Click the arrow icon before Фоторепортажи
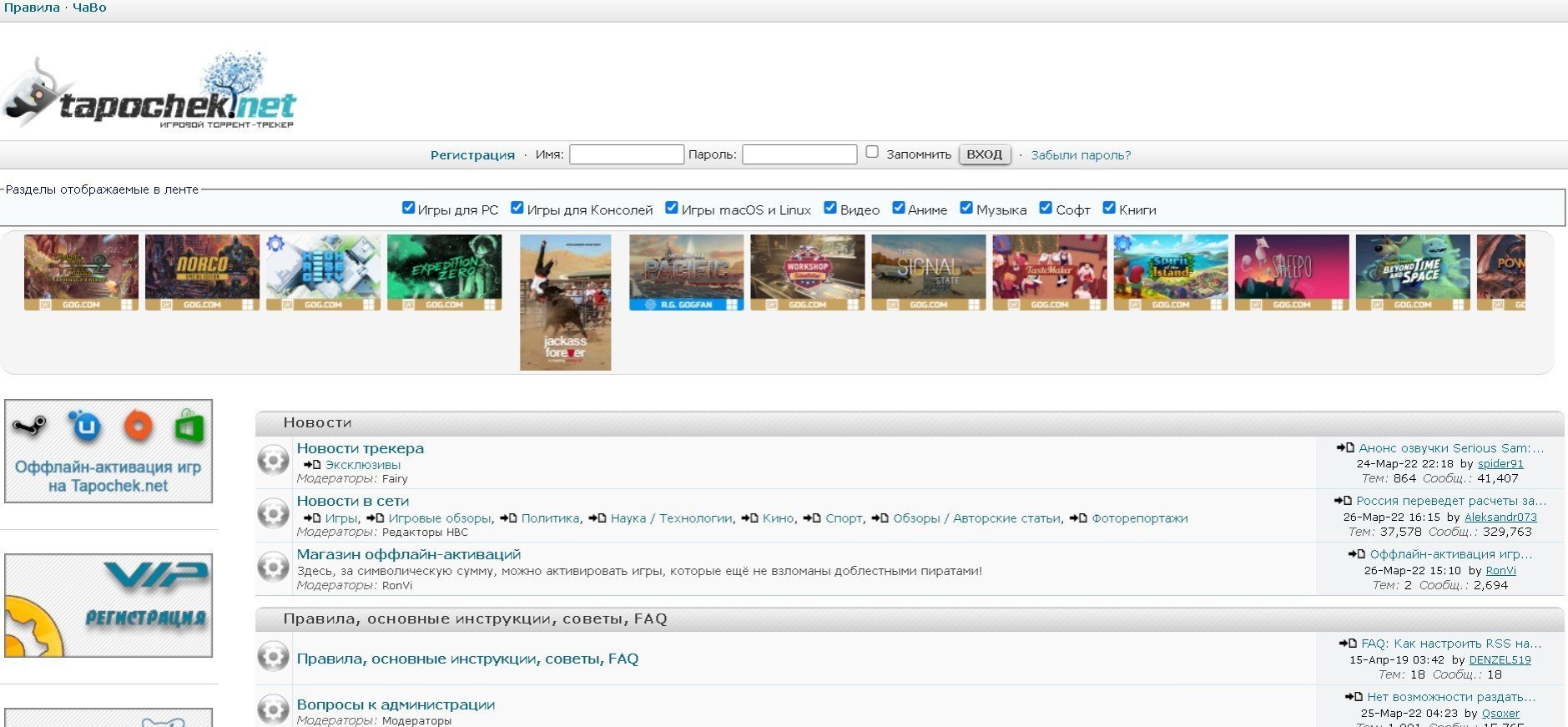1568x727 pixels. click(x=1078, y=518)
